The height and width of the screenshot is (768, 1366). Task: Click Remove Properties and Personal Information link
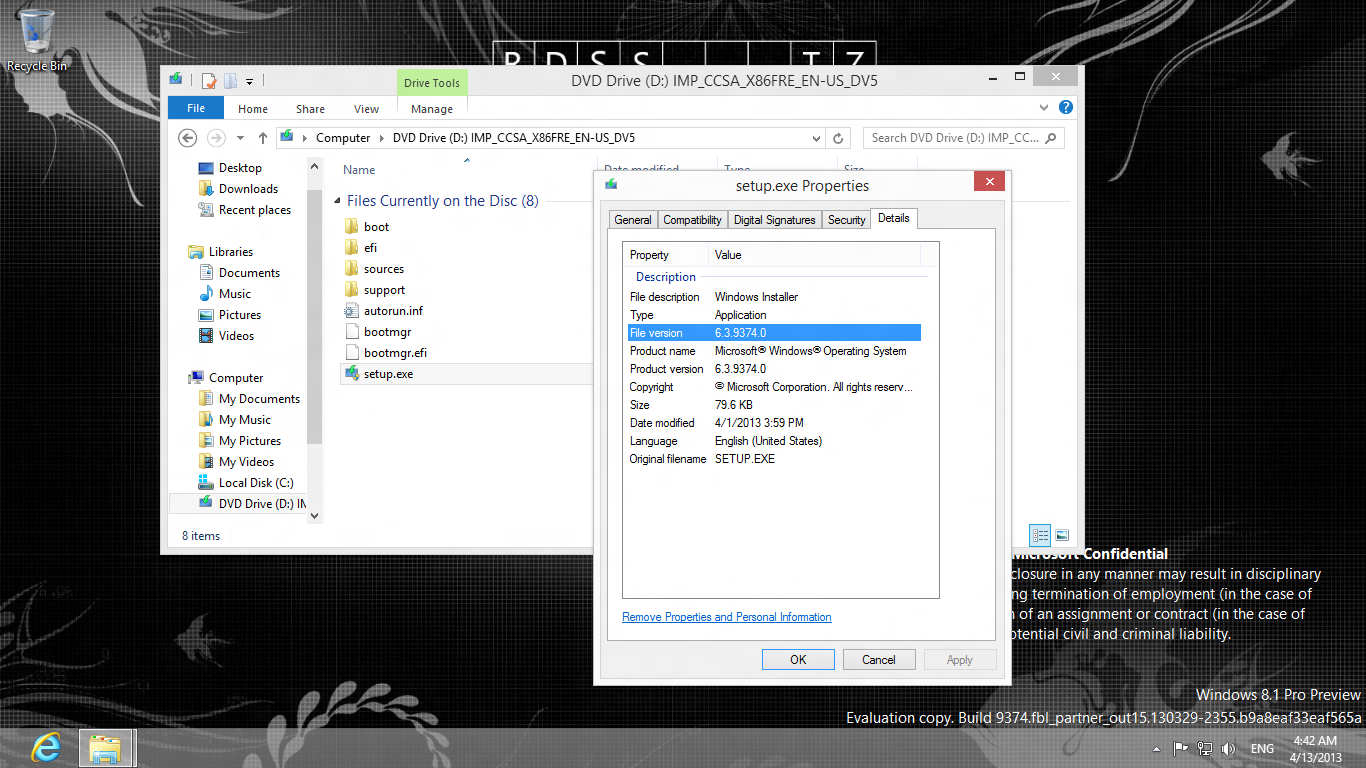(x=726, y=617)
